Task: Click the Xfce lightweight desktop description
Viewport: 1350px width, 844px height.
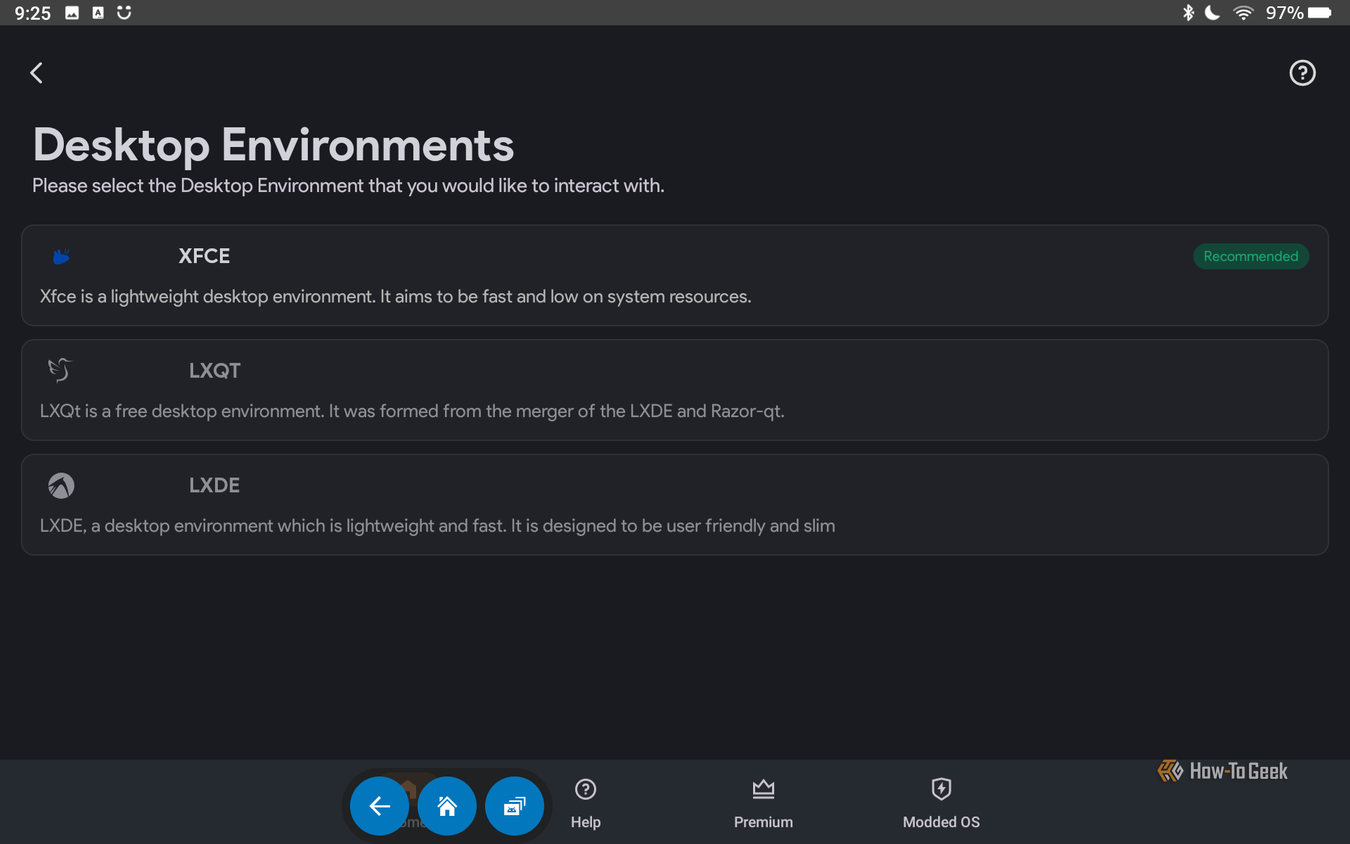Action: tap(395, 297)
